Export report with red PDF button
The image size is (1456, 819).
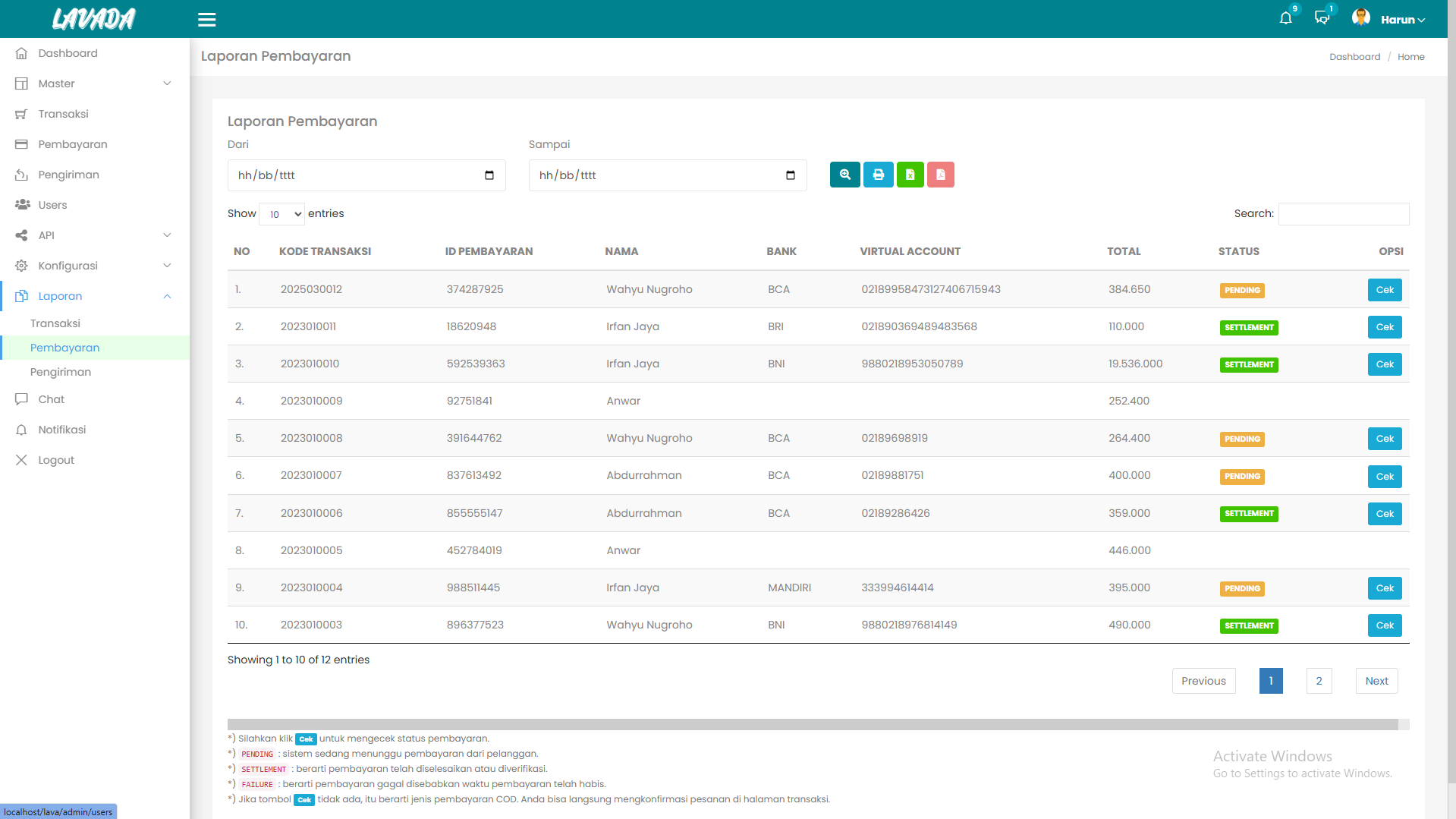(941, 175)
